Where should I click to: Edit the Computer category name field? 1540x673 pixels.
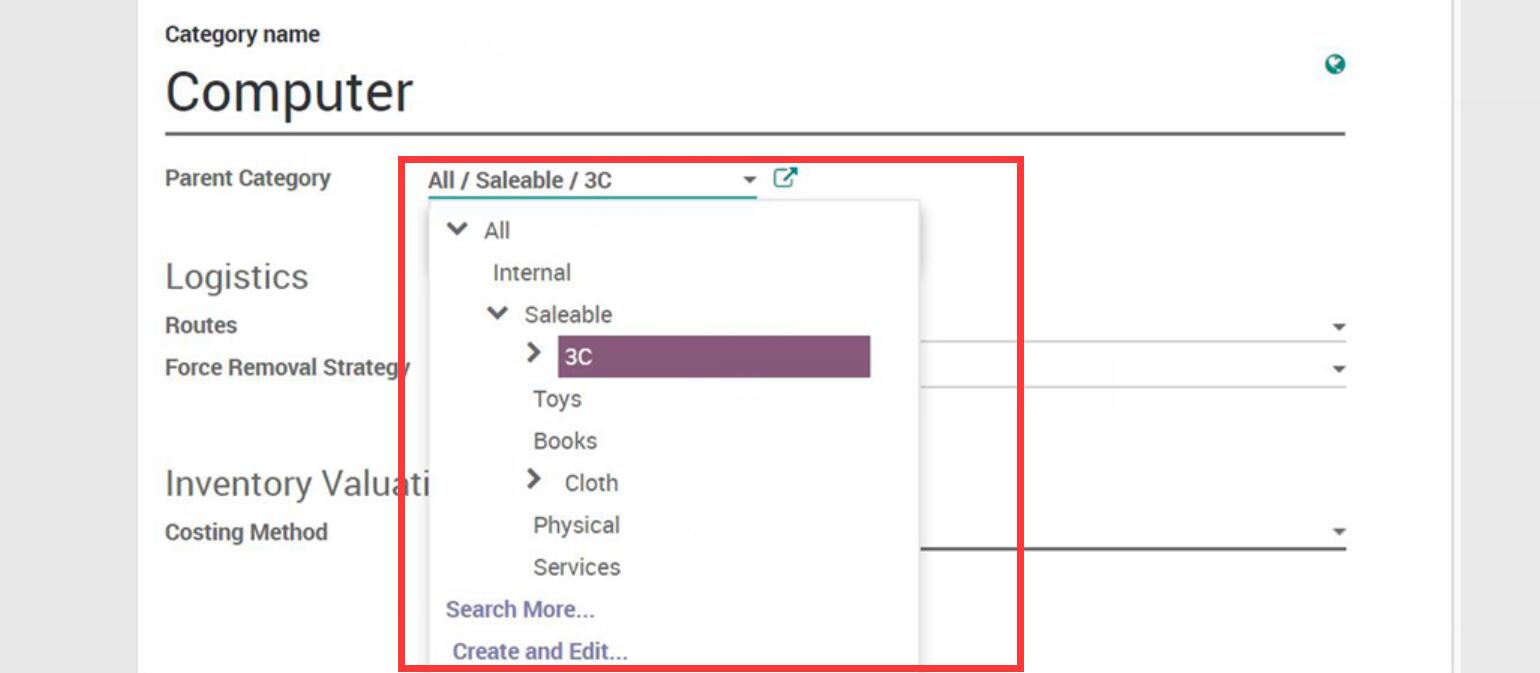coord(700,93)
